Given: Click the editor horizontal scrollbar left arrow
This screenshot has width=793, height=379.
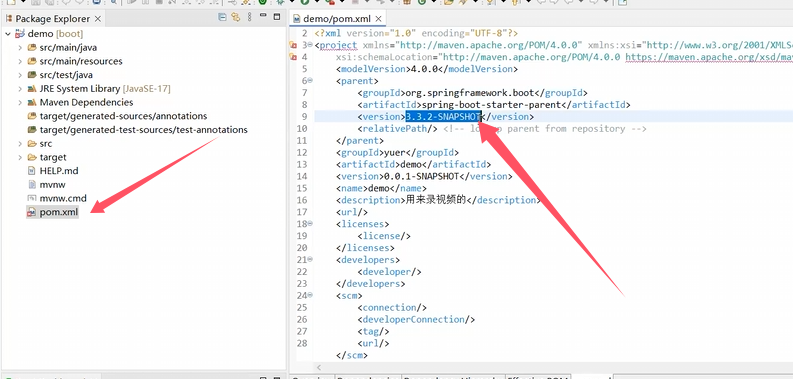Looking at the screenshot, I should click(x=319, y=368).
